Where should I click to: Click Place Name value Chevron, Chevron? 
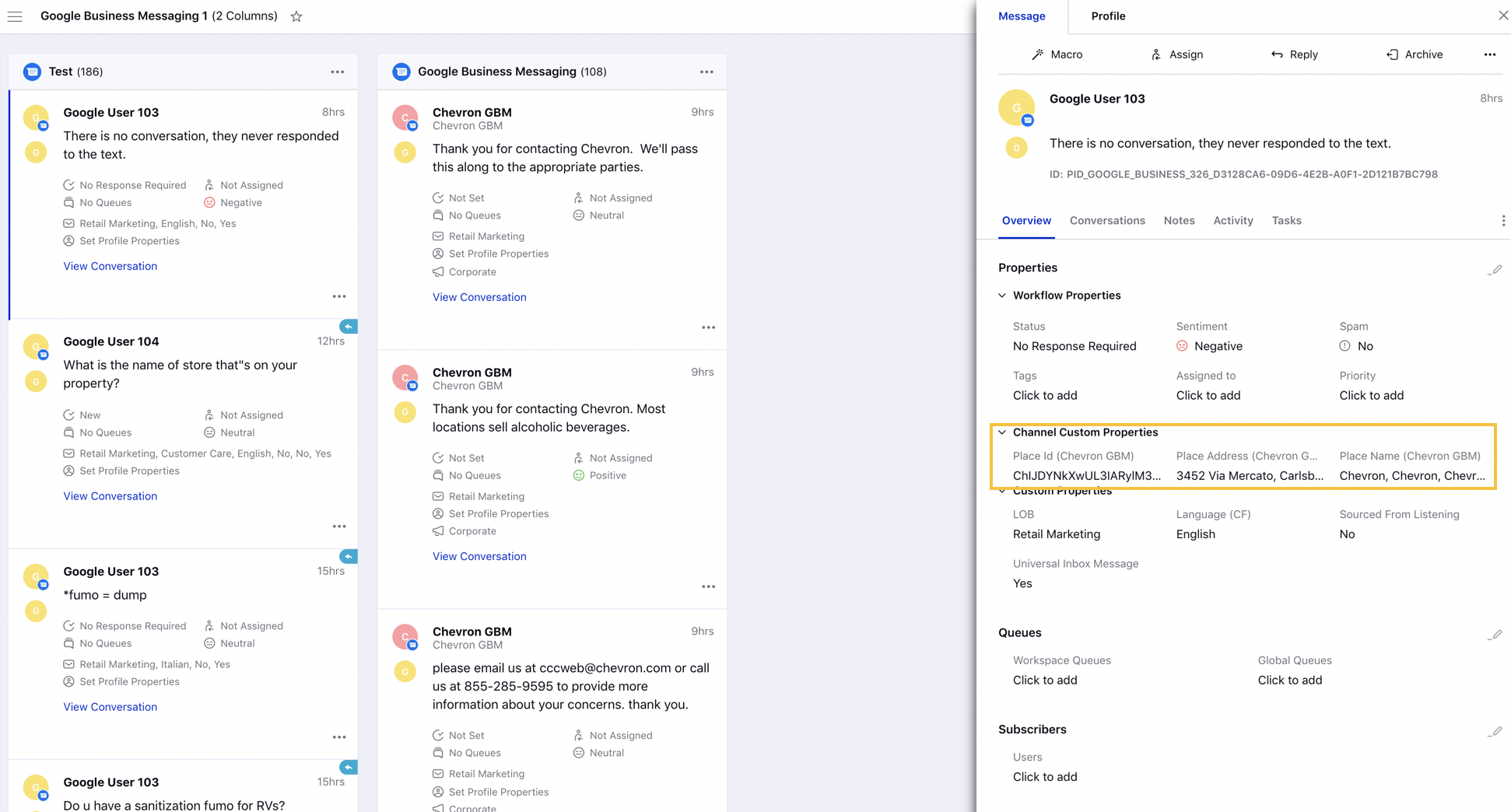(1412, 476)
